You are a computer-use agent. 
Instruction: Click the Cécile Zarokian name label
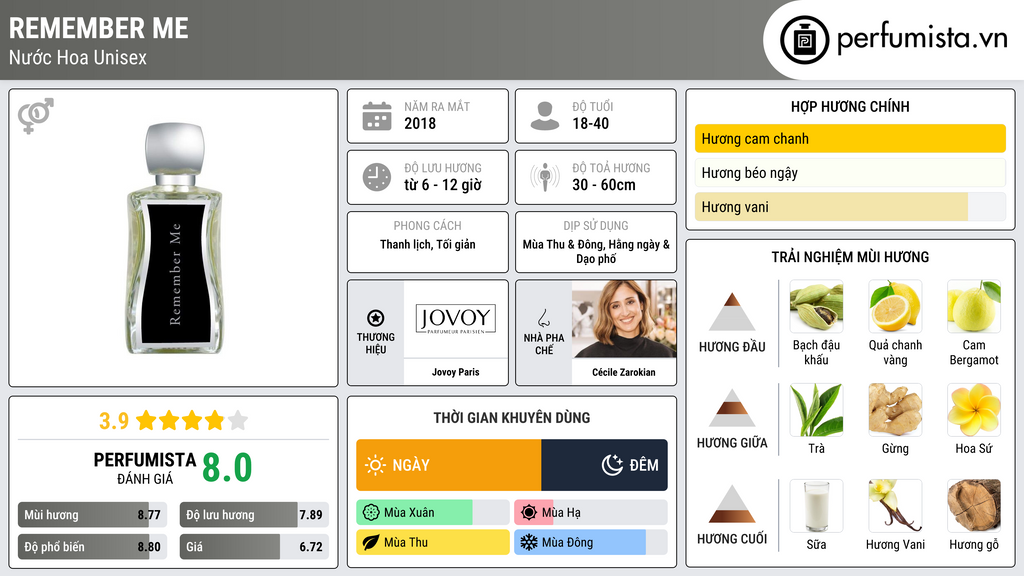pyautogui.click(x=624, y=372)
